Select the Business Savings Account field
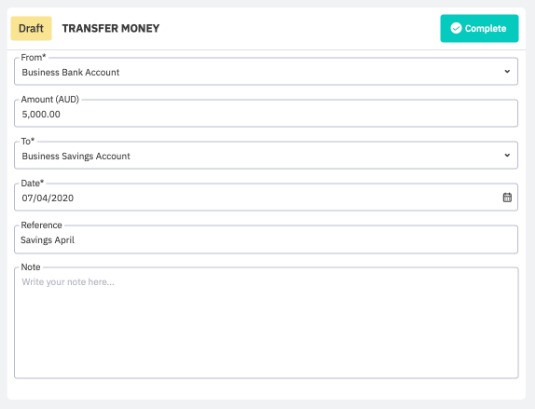The image size is (535, 409). [x=266, y=156]
